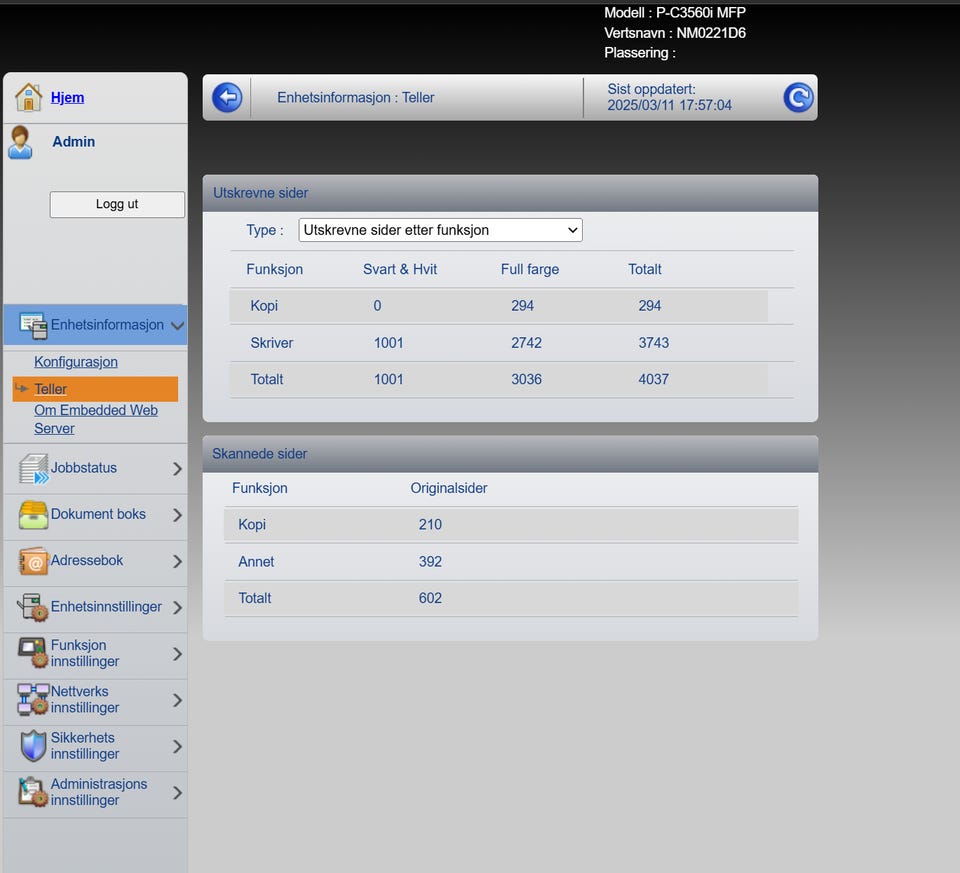Click the Skriver Full farge value 2742

527,343
